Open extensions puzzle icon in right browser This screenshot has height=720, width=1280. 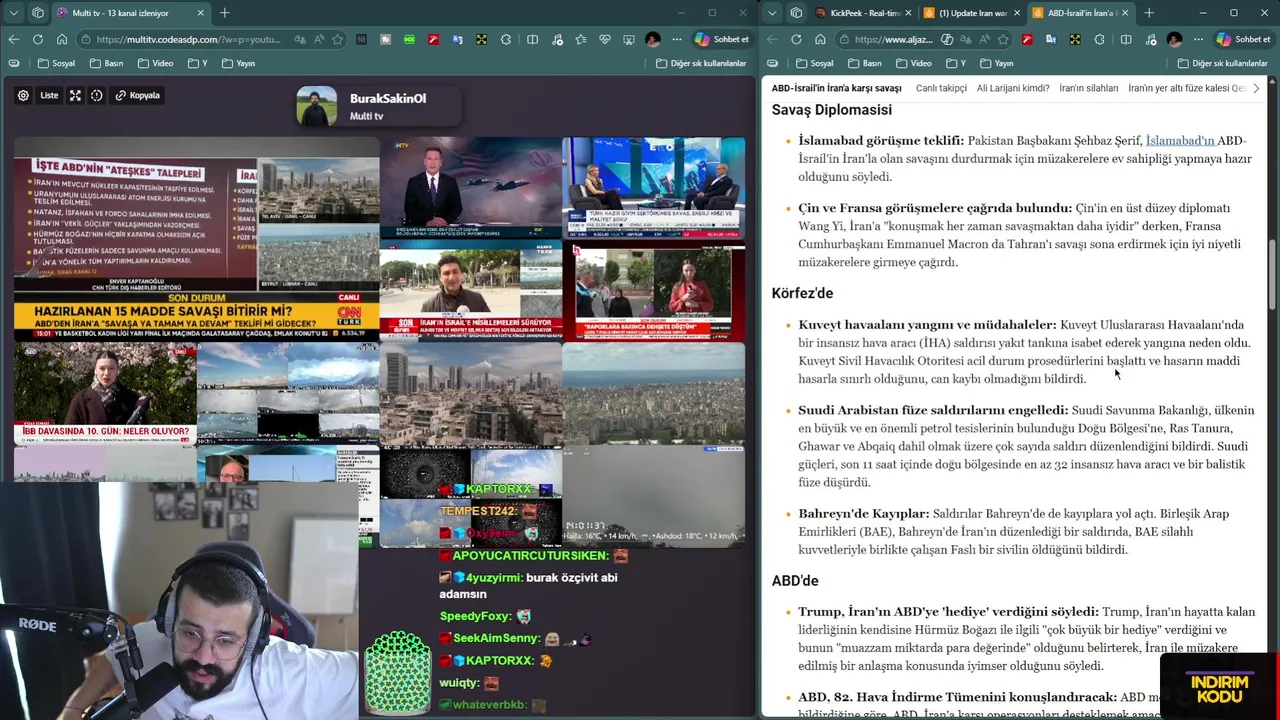point(1099,39)
